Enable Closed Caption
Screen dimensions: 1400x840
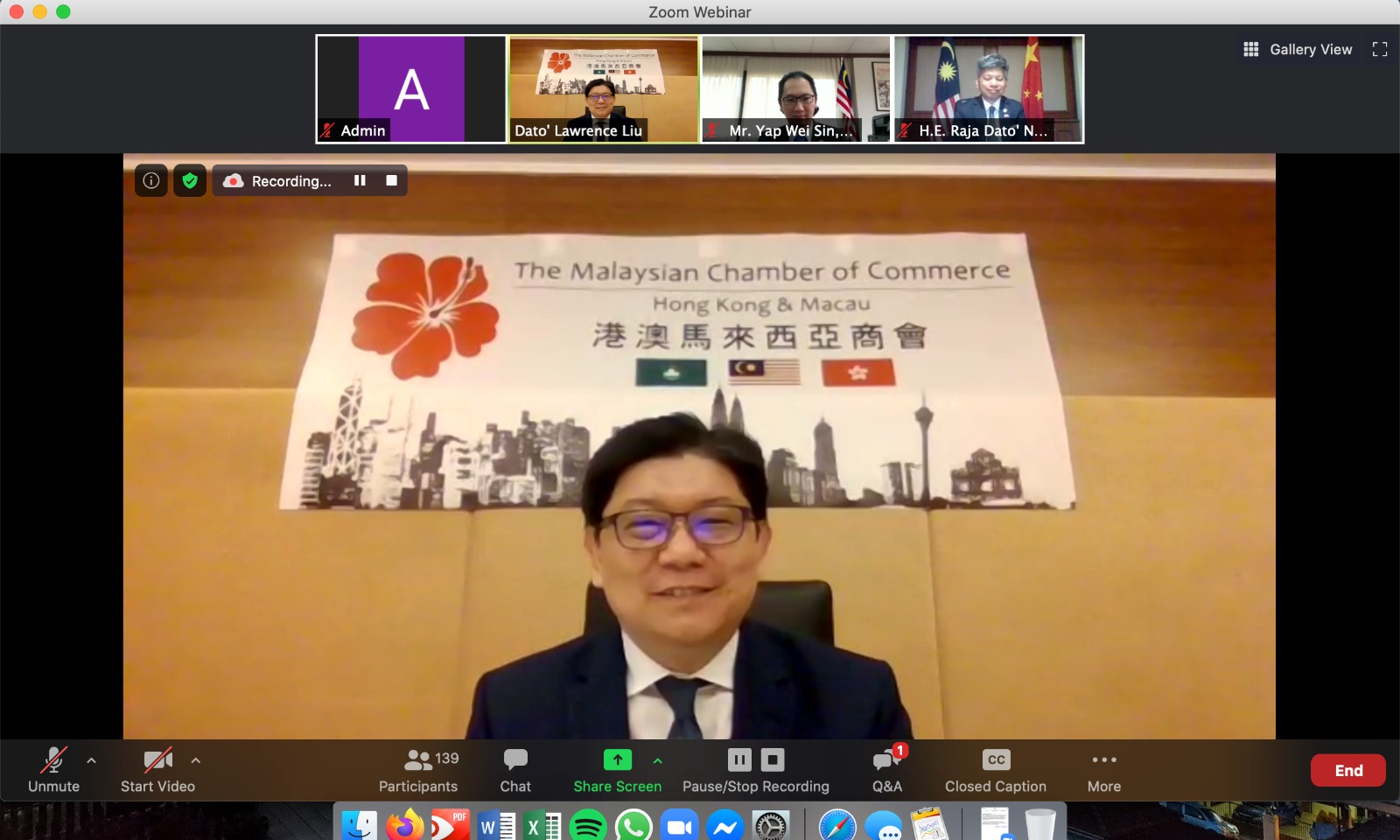tap(996, 770)
